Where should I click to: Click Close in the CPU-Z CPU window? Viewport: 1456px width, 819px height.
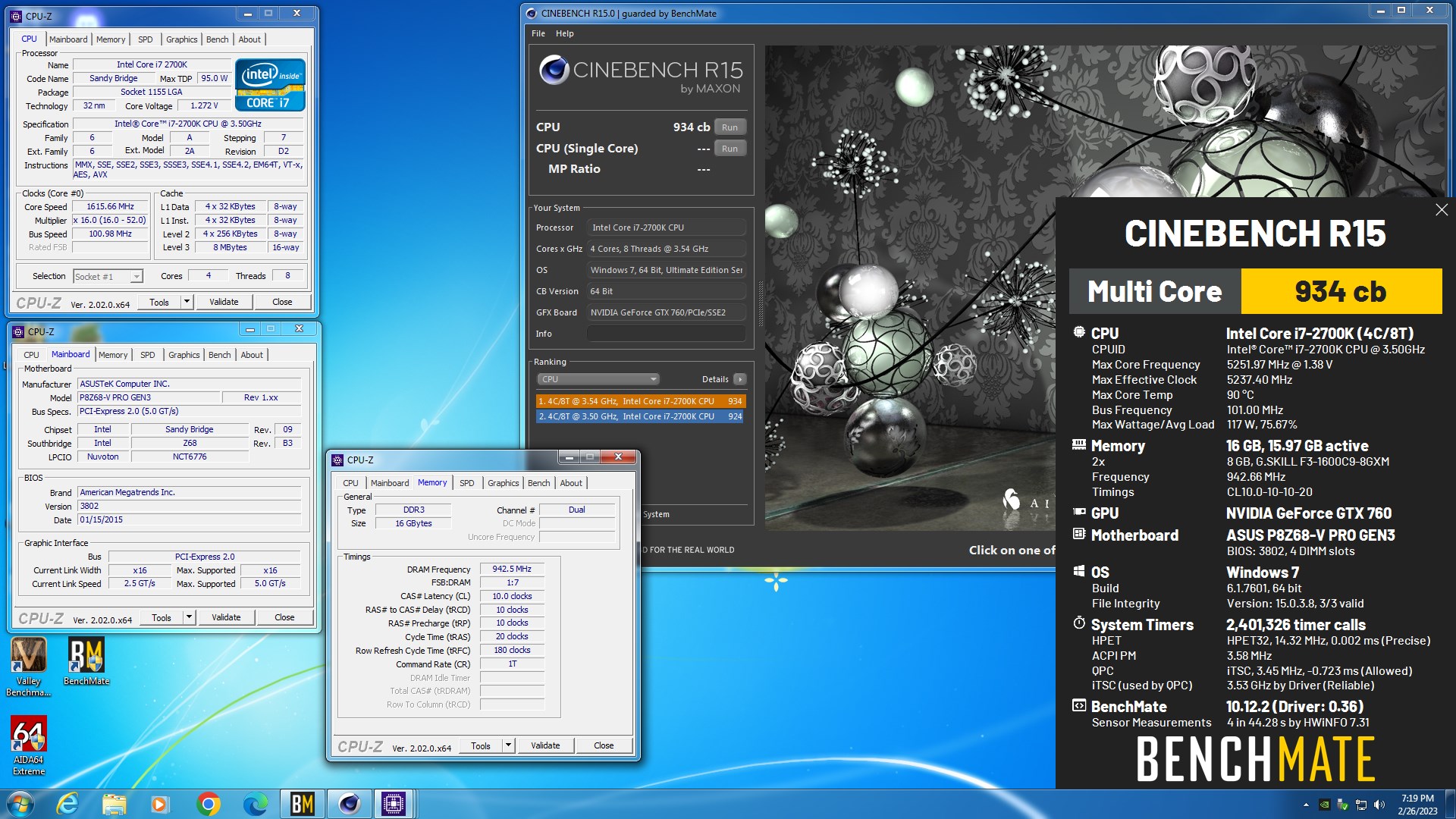282,302
